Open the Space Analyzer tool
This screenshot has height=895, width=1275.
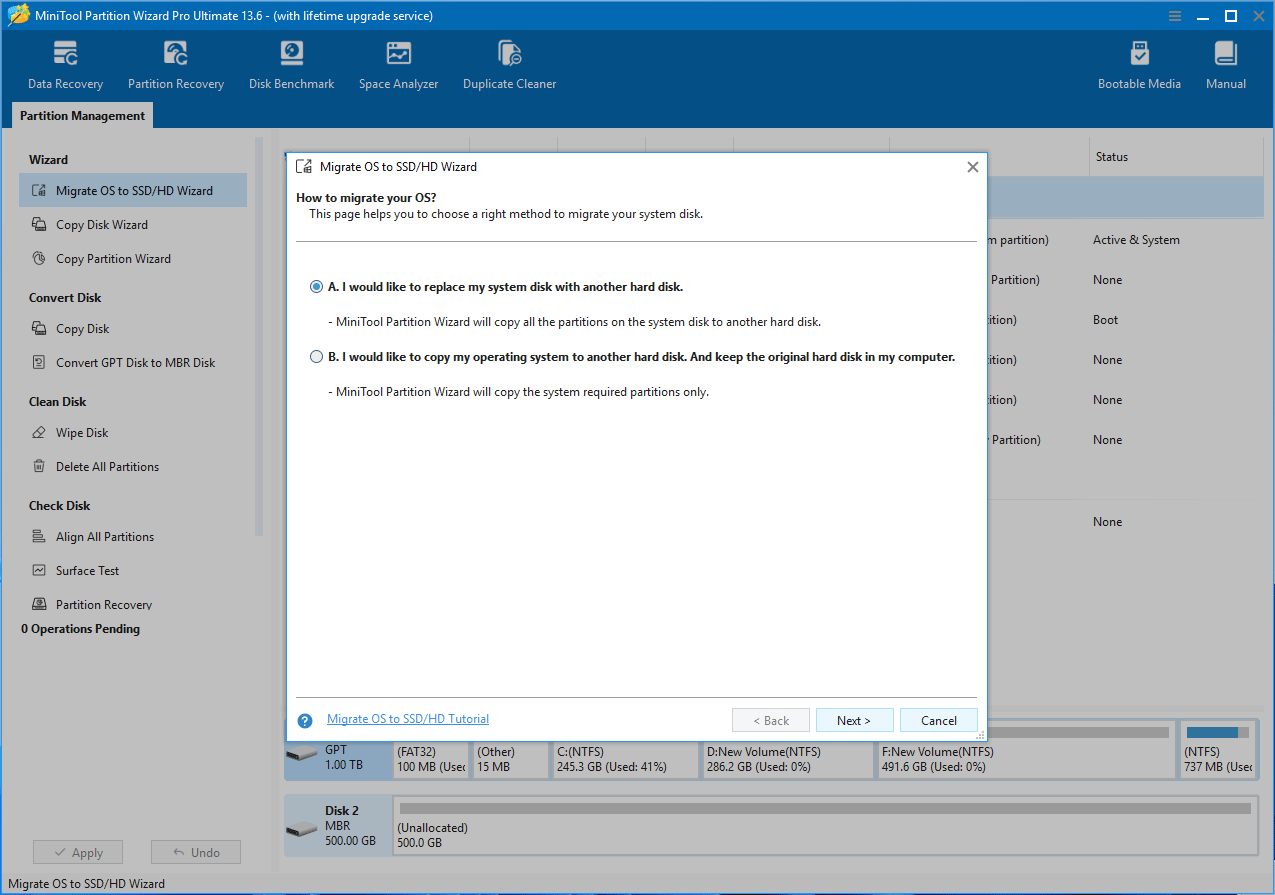pos(398,65)
